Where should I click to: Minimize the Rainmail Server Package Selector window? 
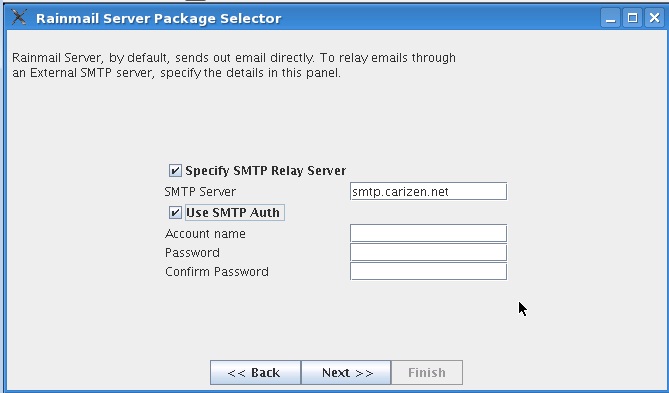[x=610, y=18]
